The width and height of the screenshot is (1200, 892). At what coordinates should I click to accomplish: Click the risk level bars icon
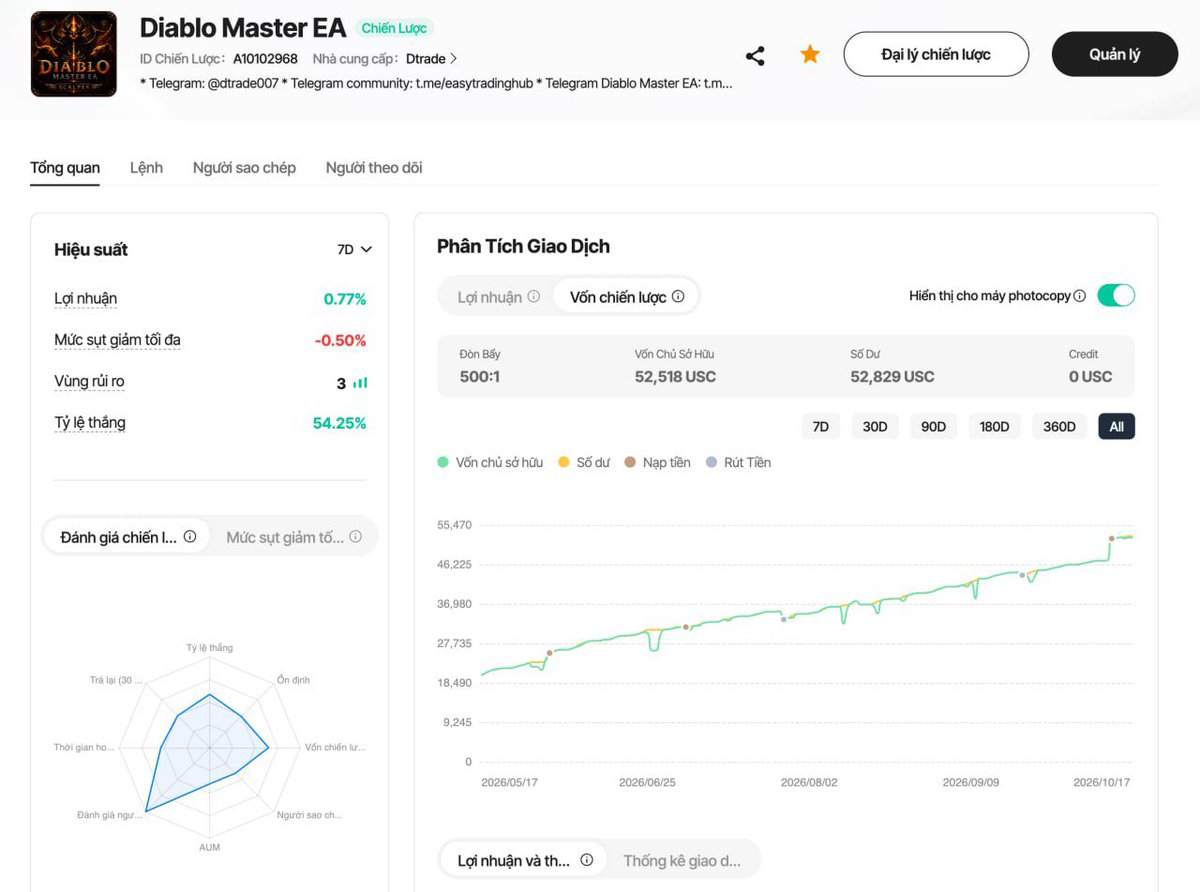[x=360, y=383]
